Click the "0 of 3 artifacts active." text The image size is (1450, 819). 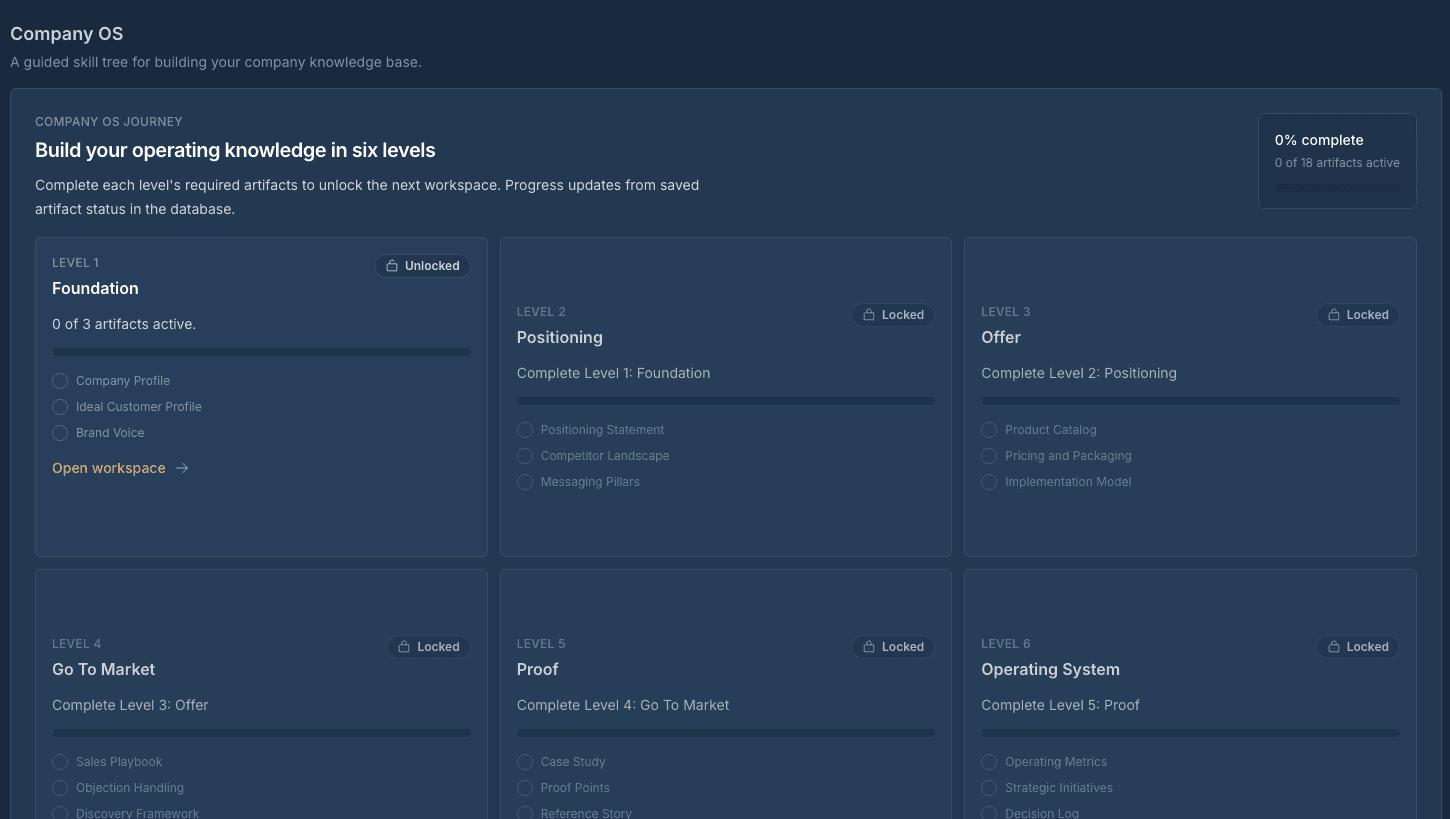coord(124,324)
